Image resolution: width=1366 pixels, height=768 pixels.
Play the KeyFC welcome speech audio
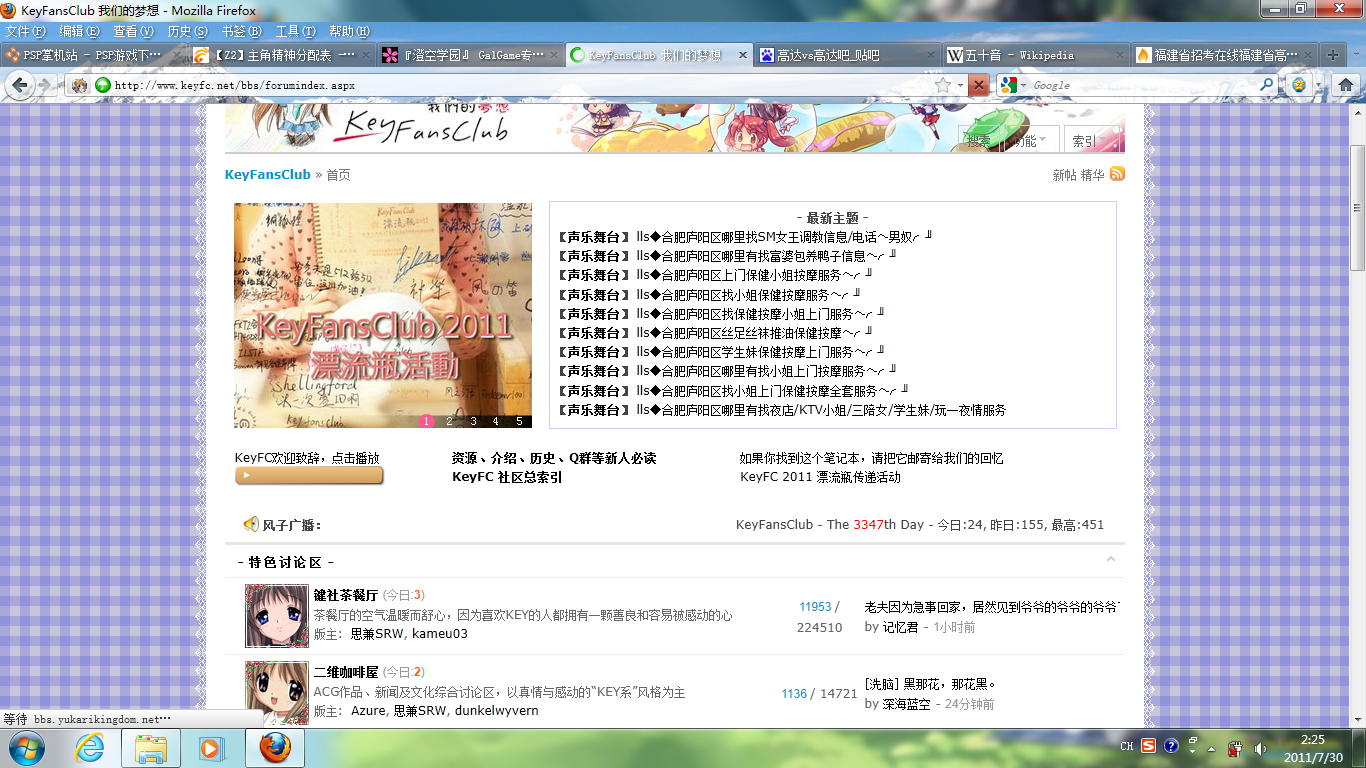tap(309, 476)
